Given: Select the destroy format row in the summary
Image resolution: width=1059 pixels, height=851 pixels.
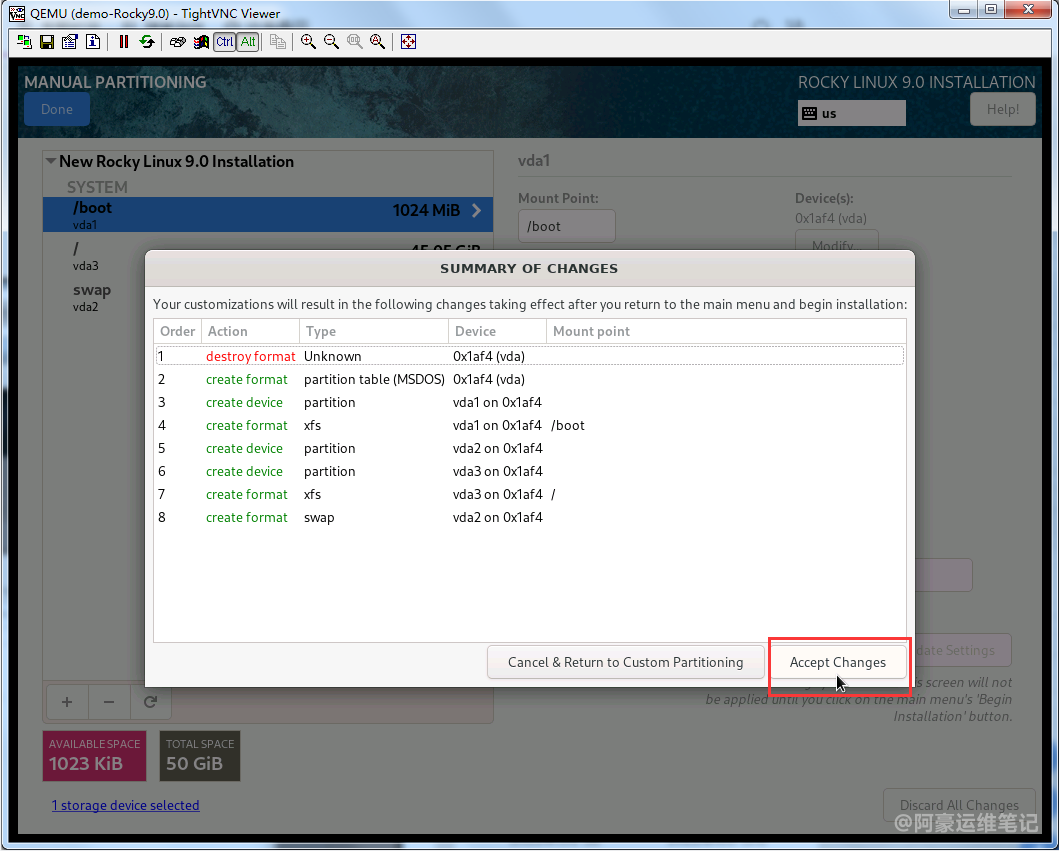Looking at the screenshot, I should pyautogui.click(x=250, y=356).
